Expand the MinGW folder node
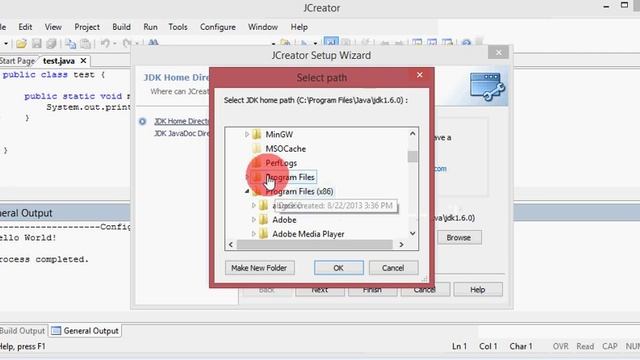 [247, 134]
